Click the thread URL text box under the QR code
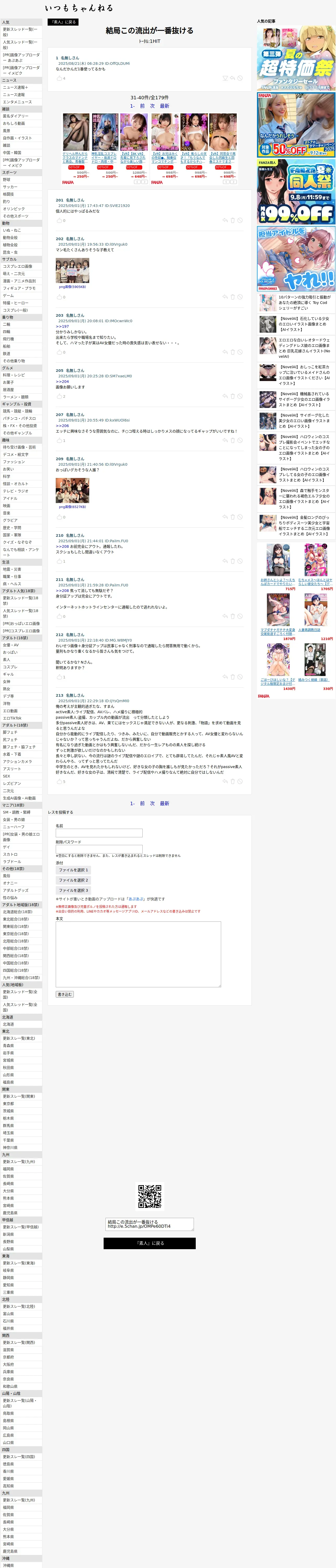This screenshot has height=1568, width=336. [x=149, y=1224]
